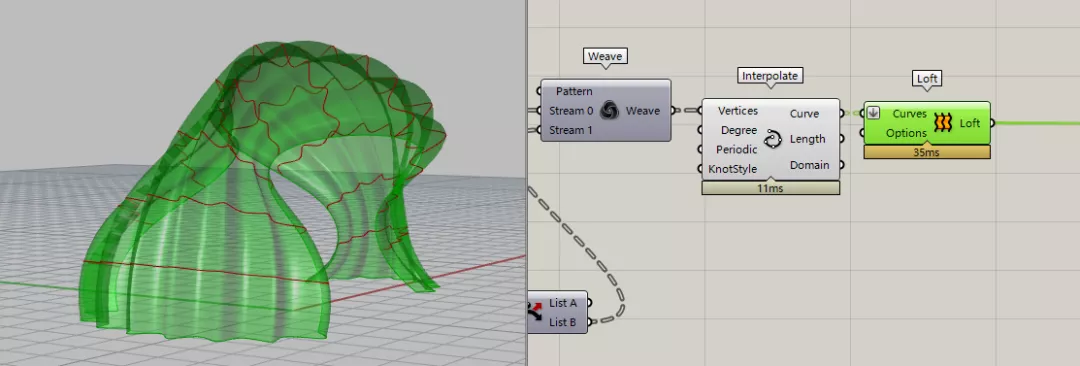Click the Loft output parameter
Viewport: 1080px width, 366px height.
pos(970,123)
